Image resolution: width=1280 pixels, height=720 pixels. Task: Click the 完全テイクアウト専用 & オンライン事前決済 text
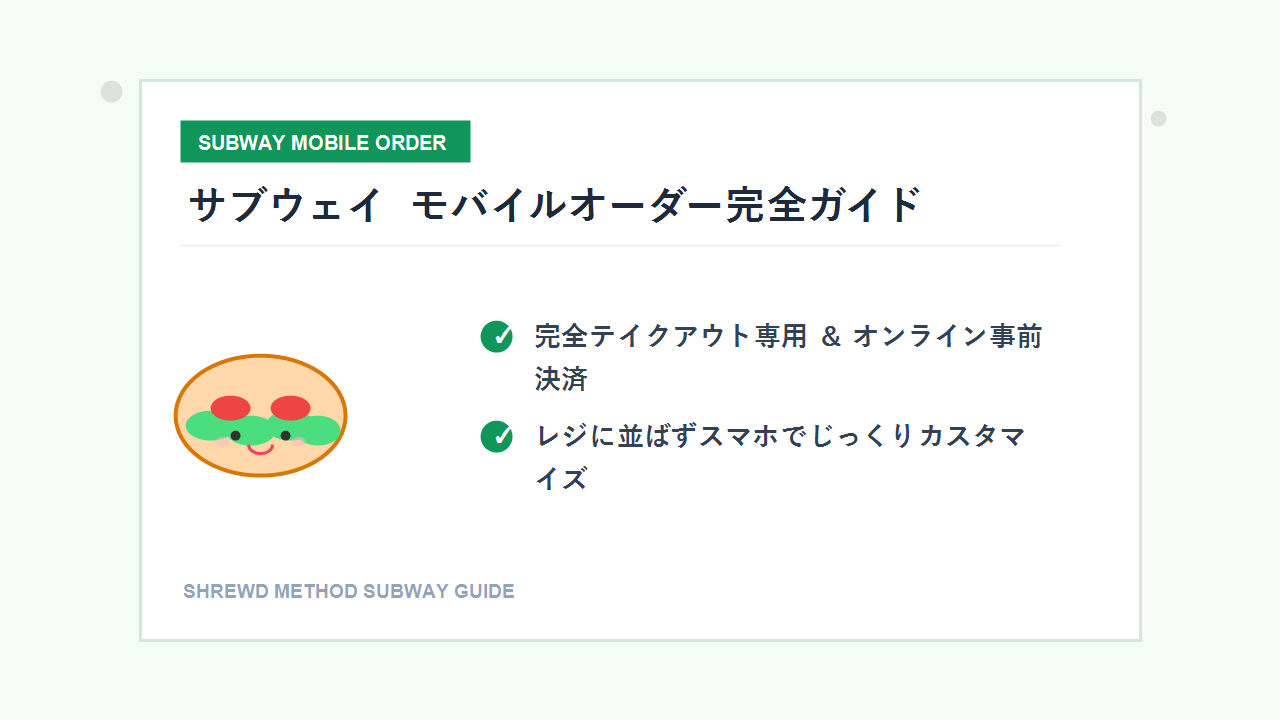pos(788,357)
